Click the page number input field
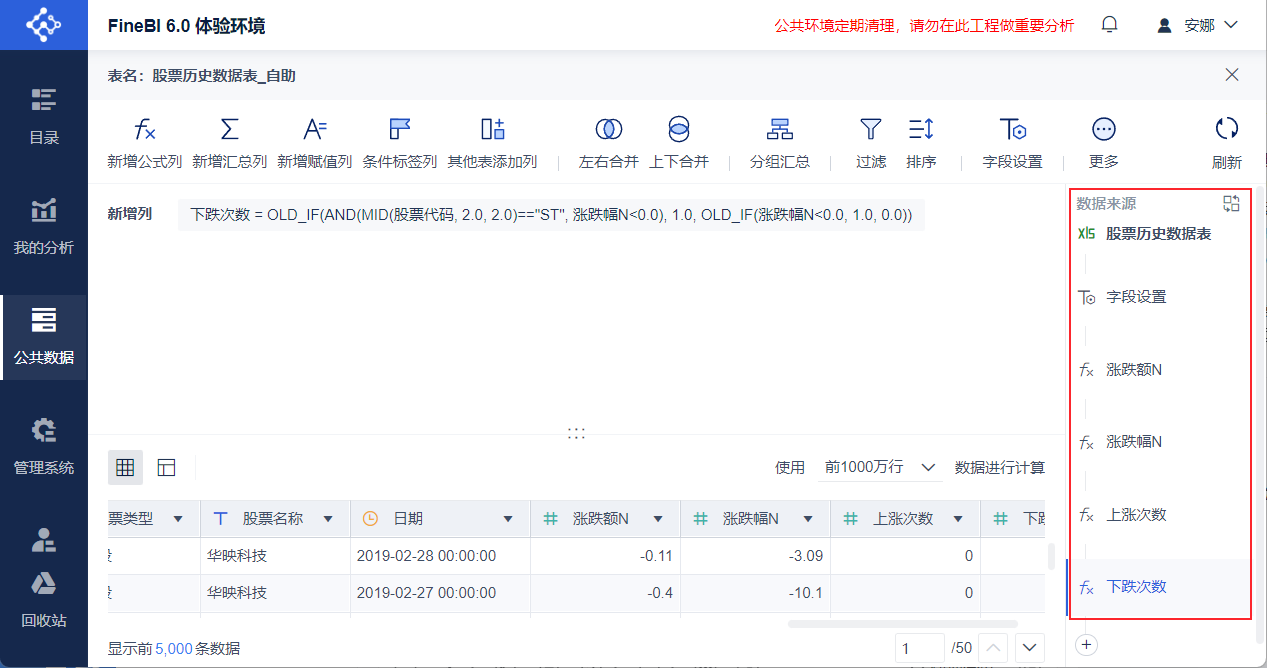 point(919,648)
